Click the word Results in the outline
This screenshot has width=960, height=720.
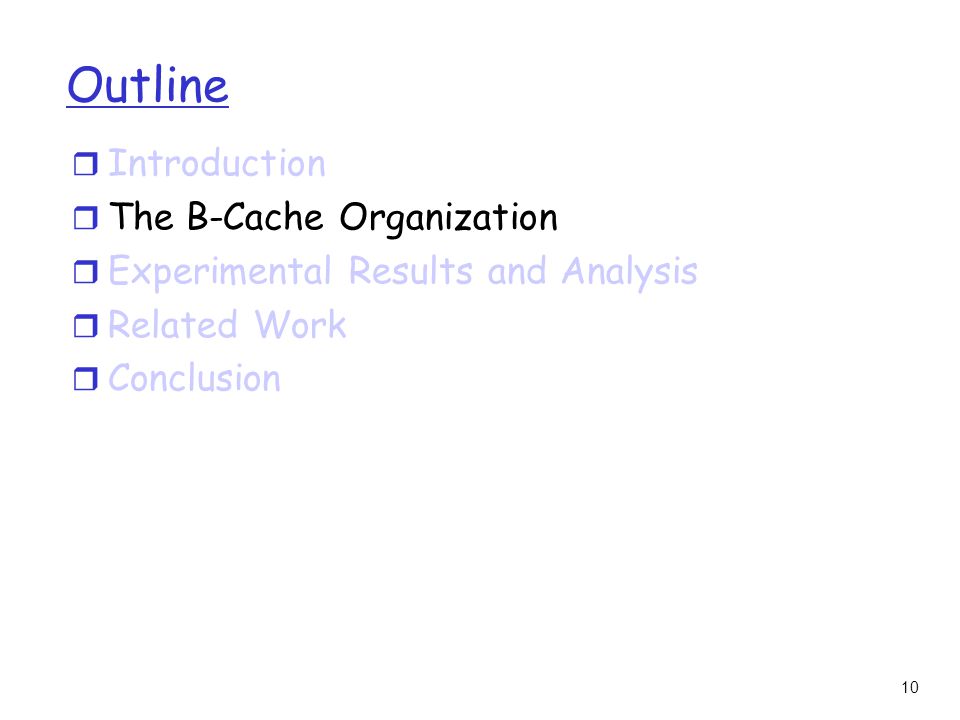(x=411, y=271)
